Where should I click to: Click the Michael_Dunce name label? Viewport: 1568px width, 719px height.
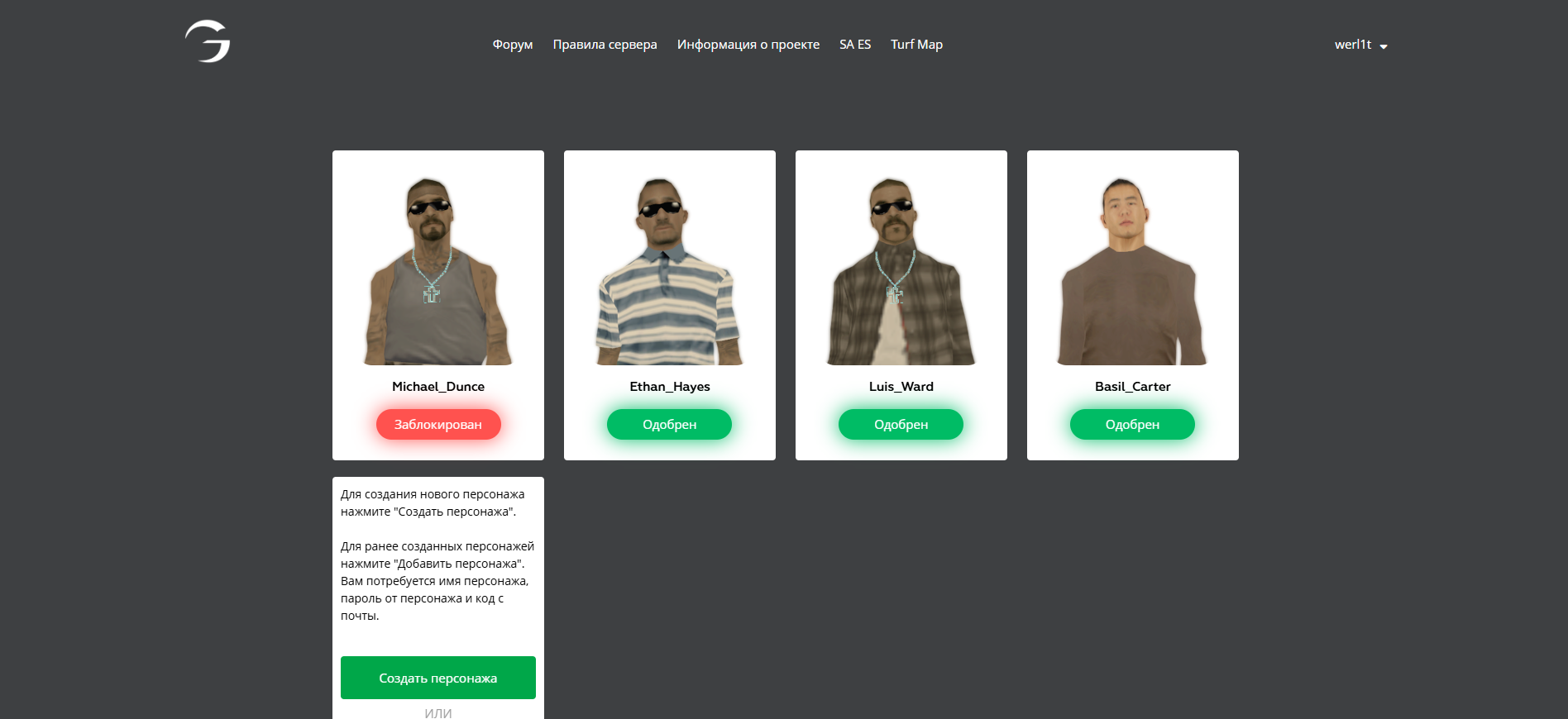438,387
